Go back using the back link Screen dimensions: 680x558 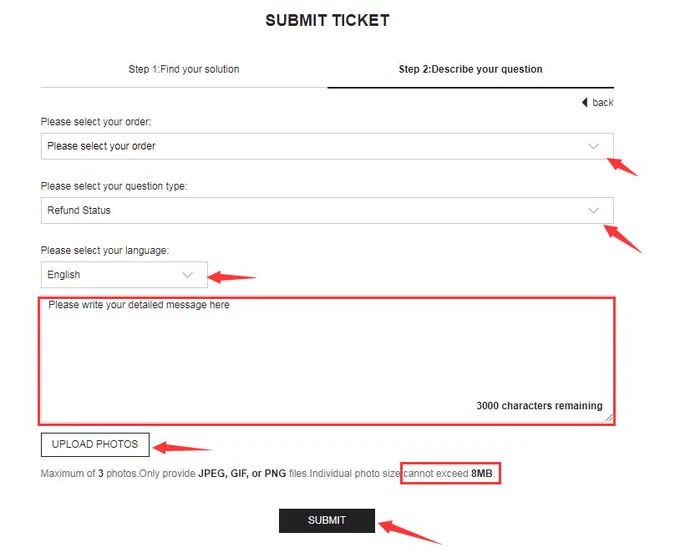point(598,102)
